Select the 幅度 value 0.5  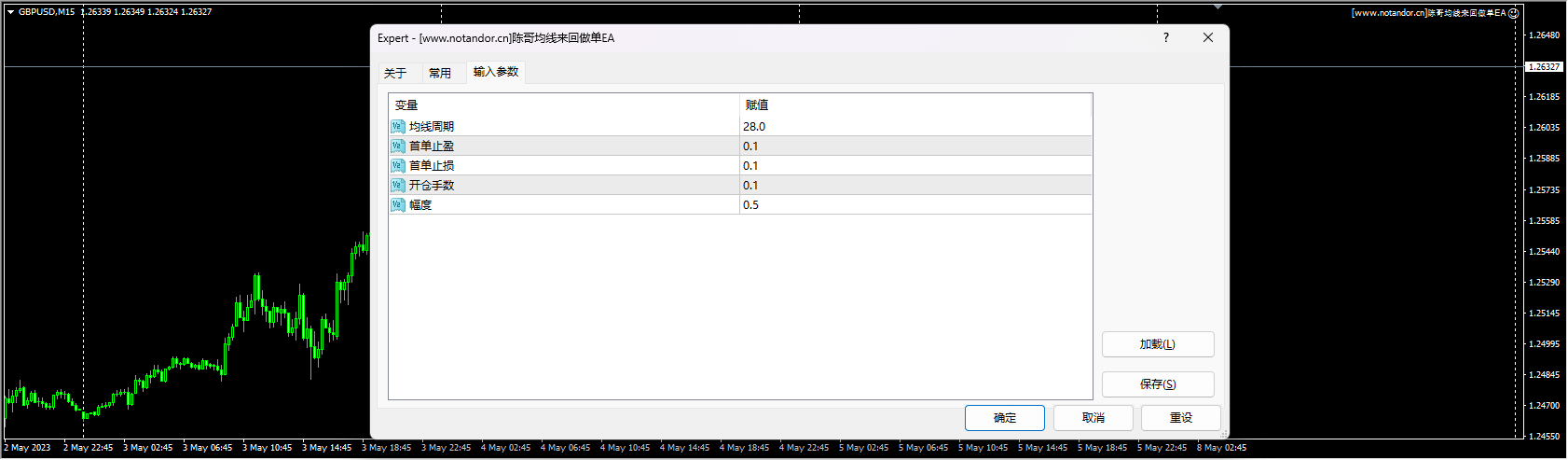(915, 204)
